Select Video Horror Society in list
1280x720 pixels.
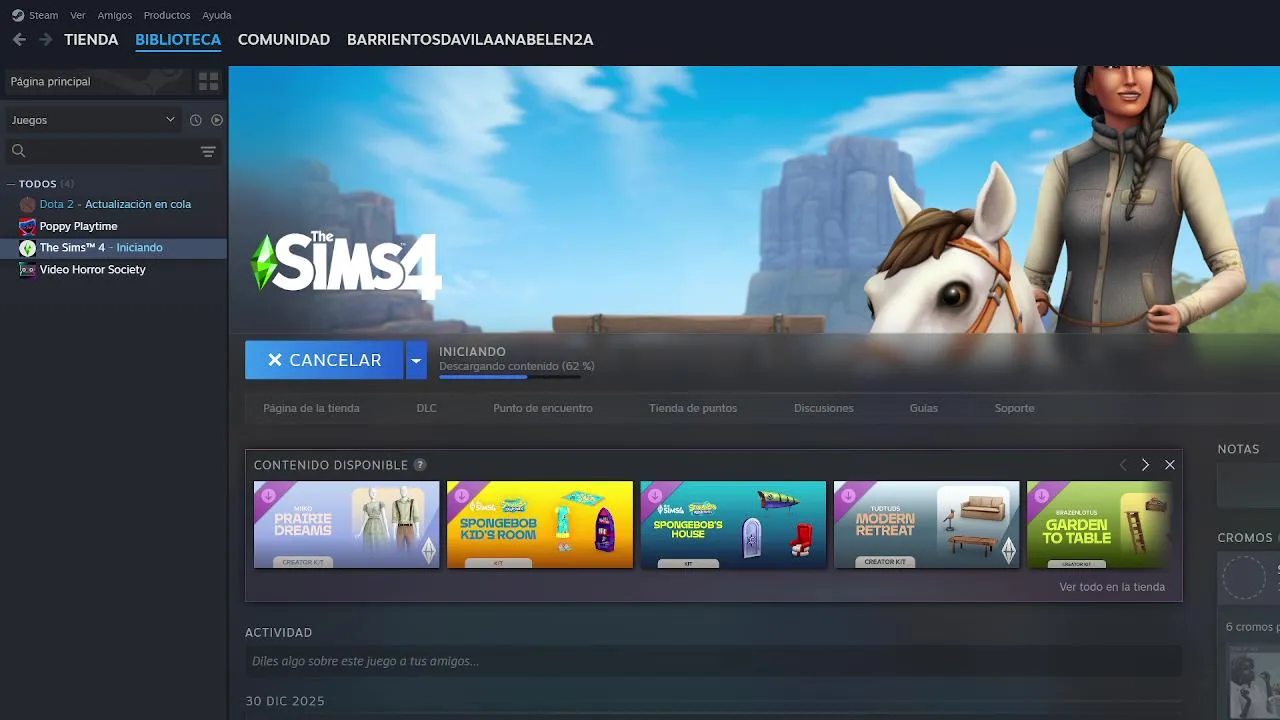point(114,270)
